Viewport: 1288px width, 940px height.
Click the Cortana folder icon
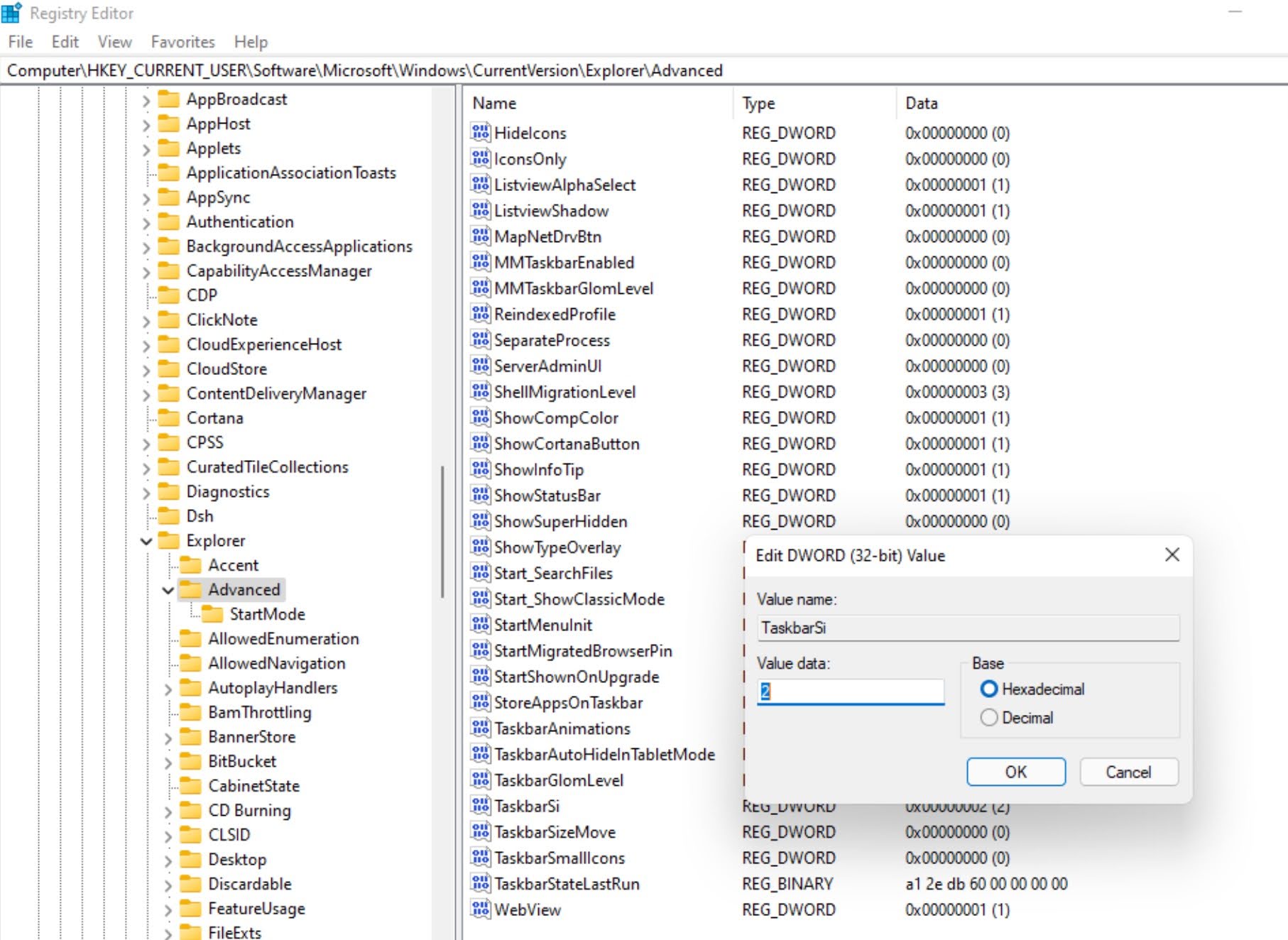click(169, 417)
